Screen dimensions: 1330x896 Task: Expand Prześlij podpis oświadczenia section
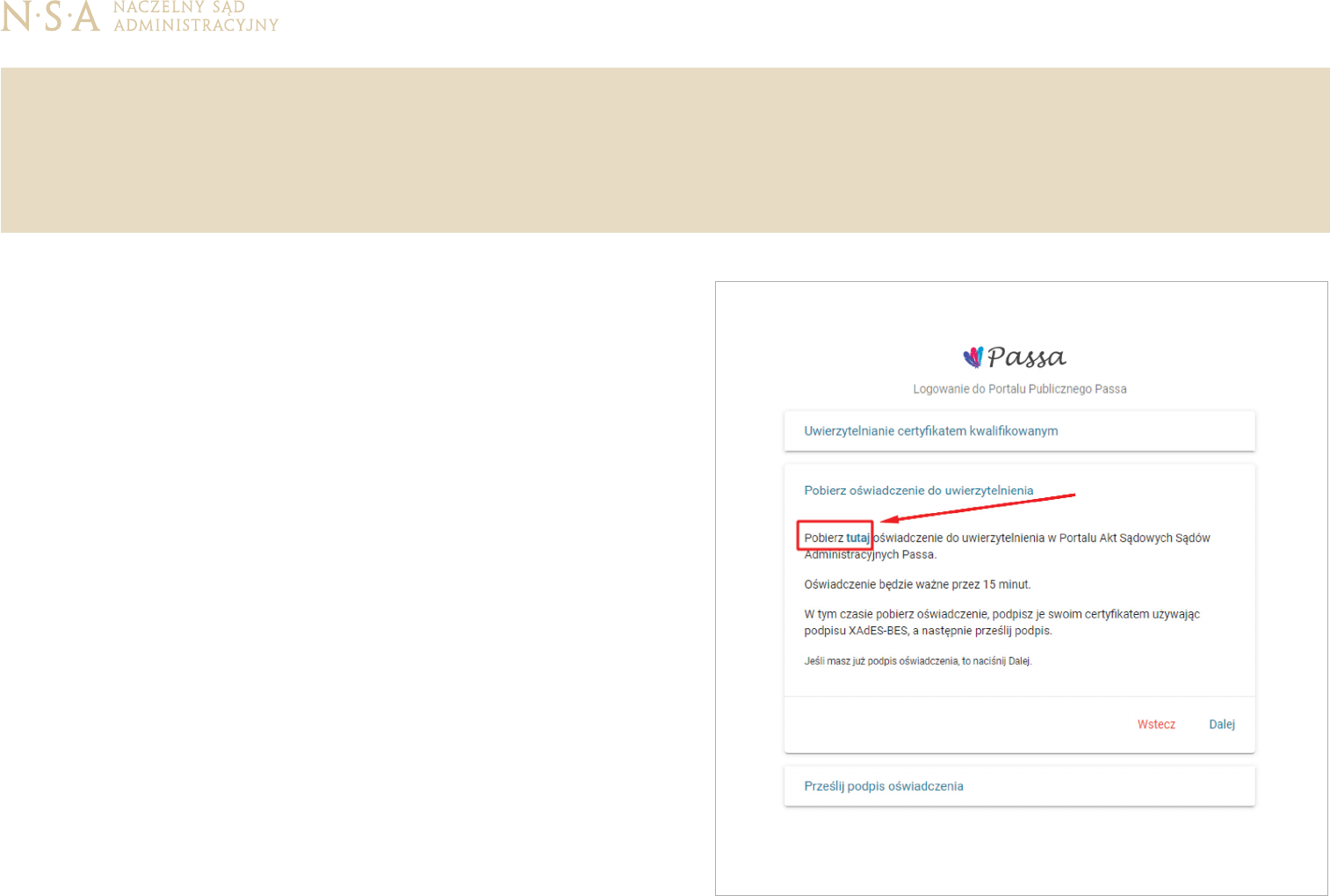(883, 786)
